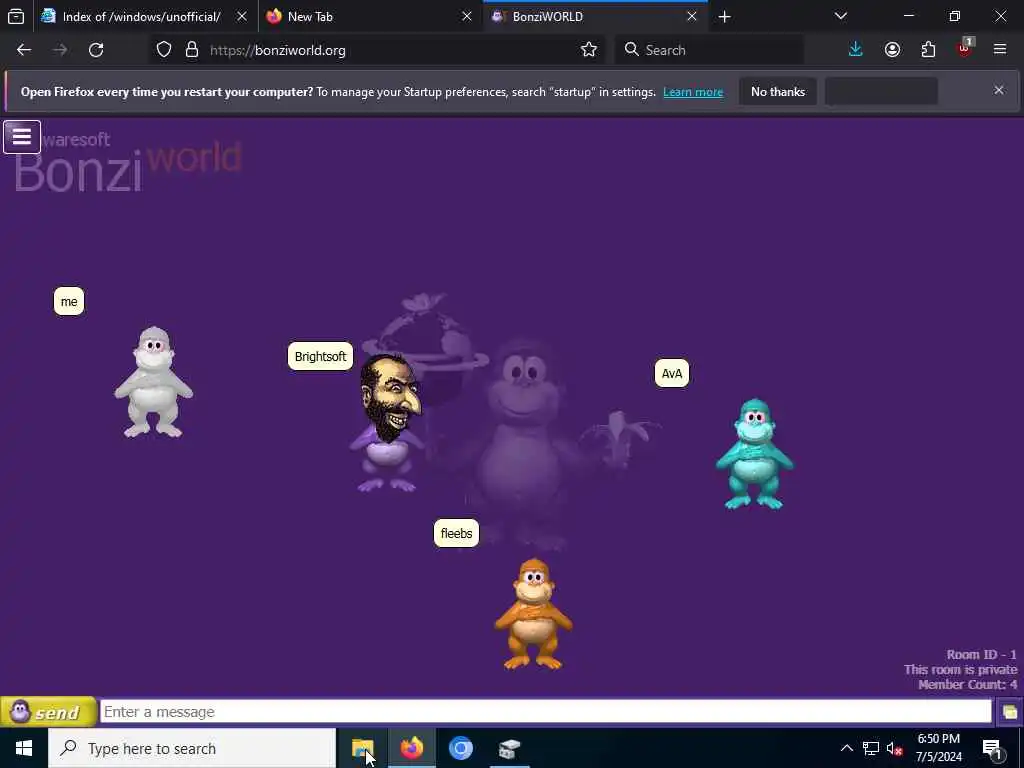Bookmark this page with the star
Screen dimensions: 1024x768
[x=588, y=50]
